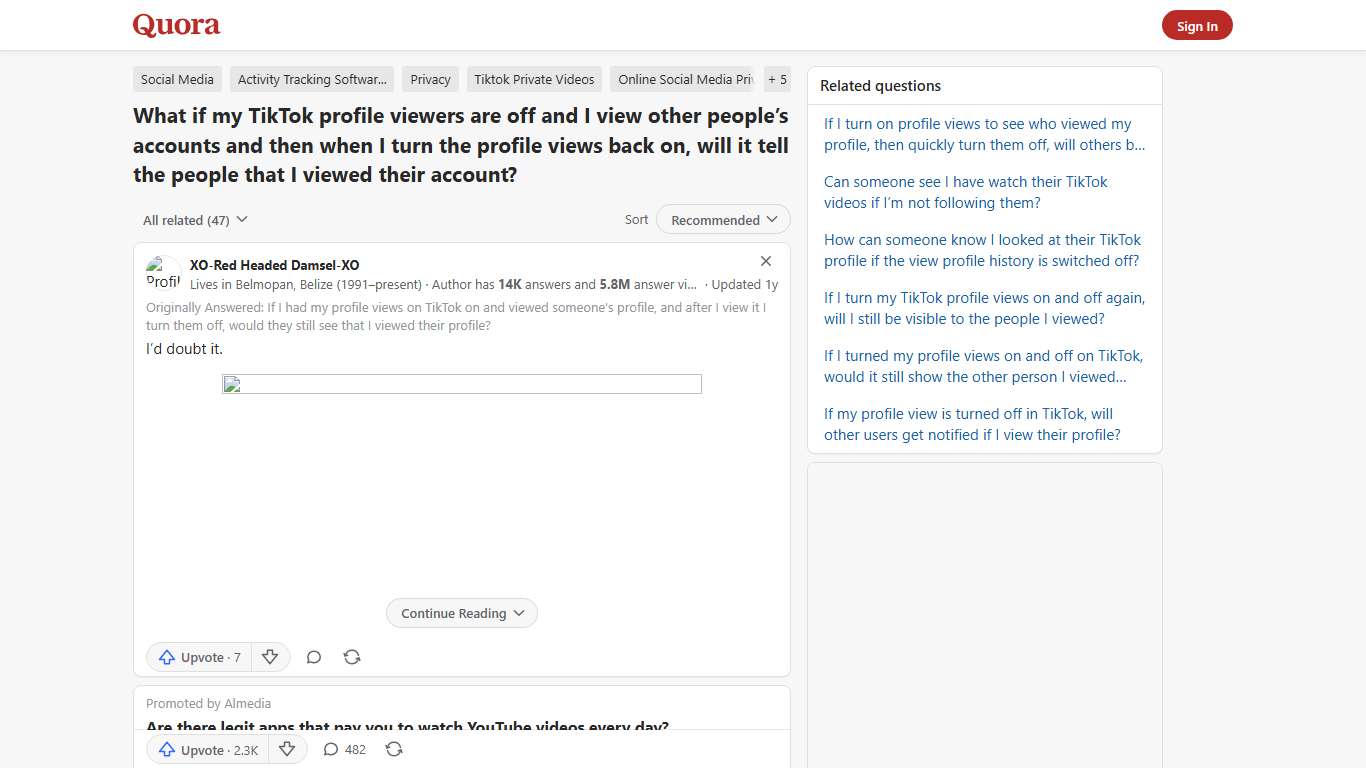
Task: Upvote the XO-Red Headed Damsel-XO answer
Action: (x=198, y=657)
